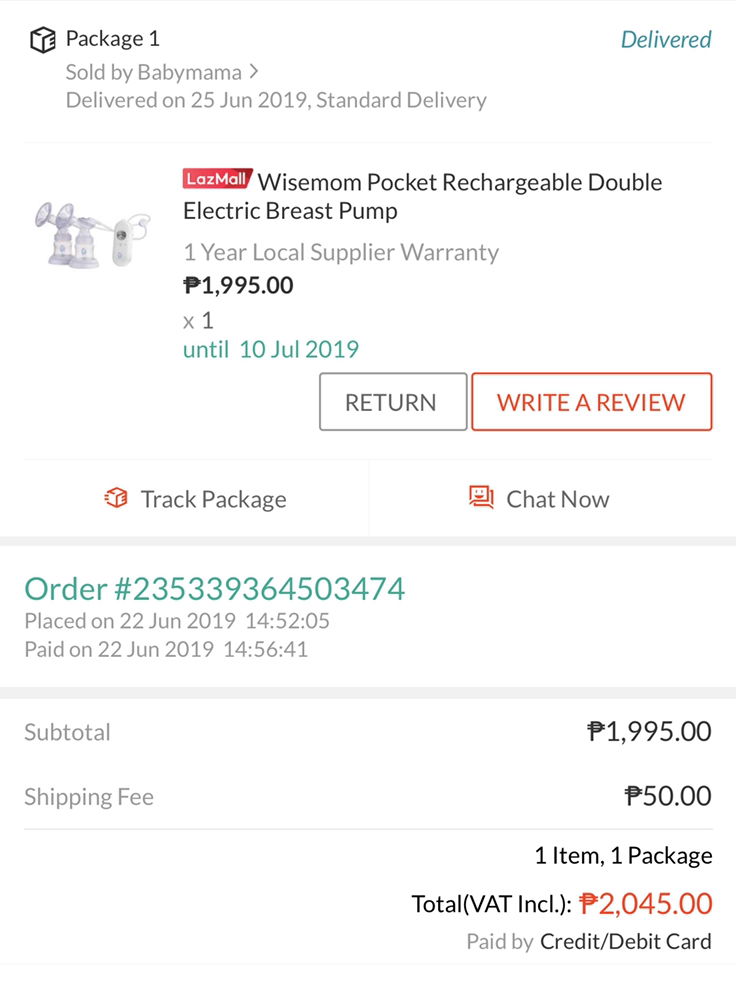736x992 pixels.
Task: Open the Track Package tab
Action: tap(196, 499)
